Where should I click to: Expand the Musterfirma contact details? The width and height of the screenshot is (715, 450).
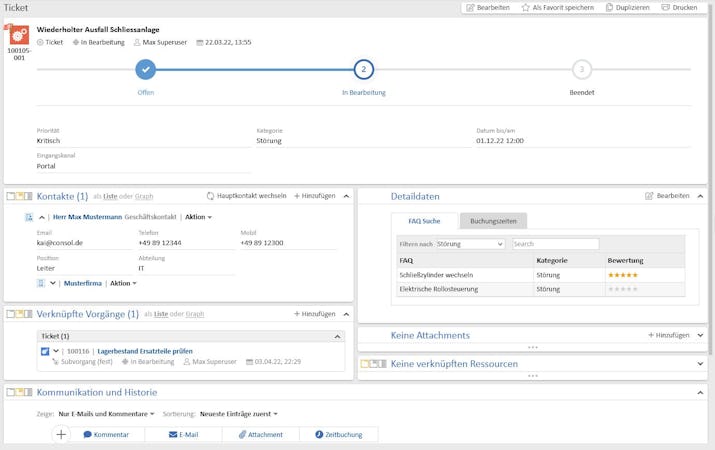(53, 283)
